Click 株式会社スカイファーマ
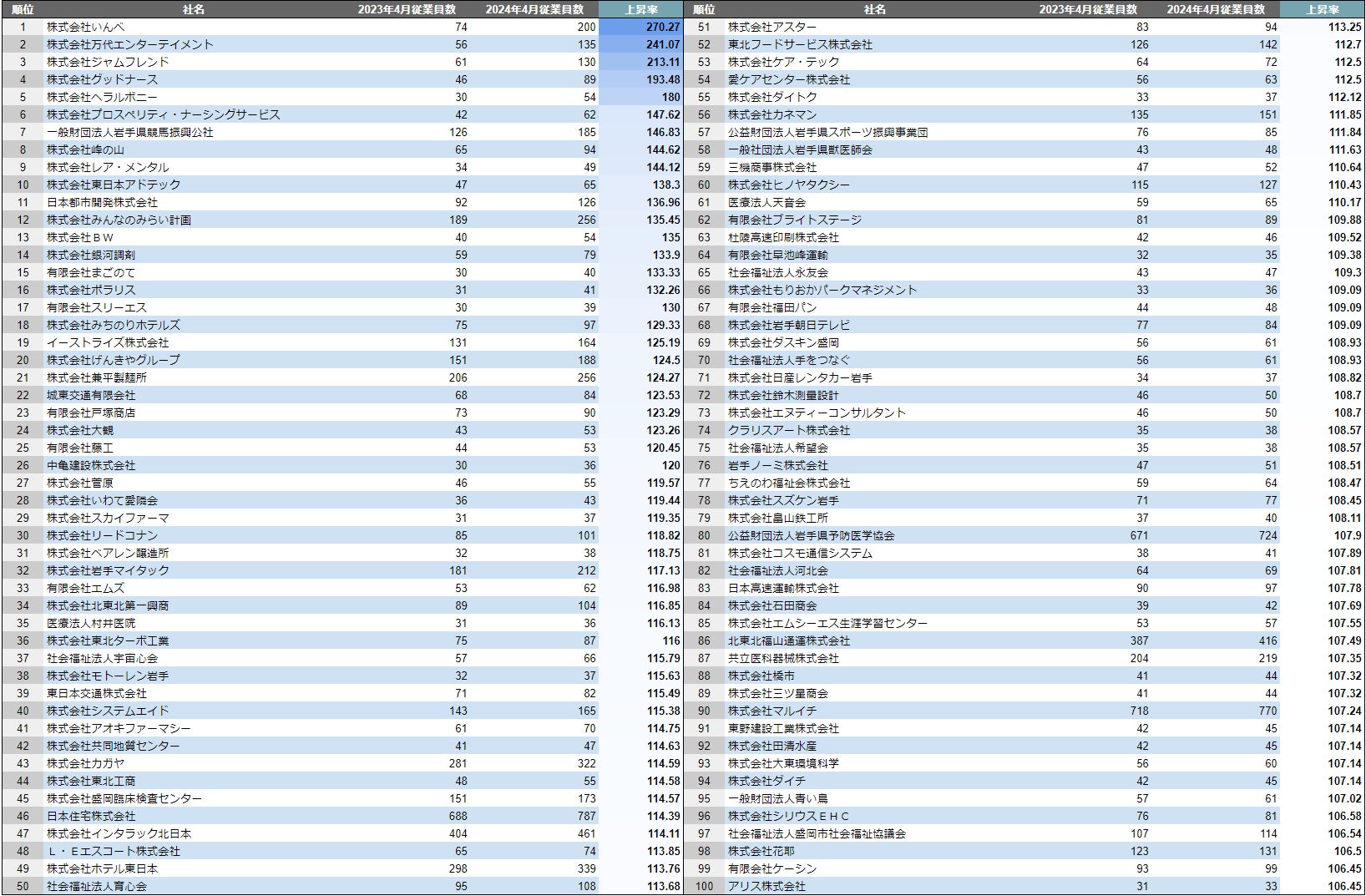Screen dimensions: 1366x896 108,518
